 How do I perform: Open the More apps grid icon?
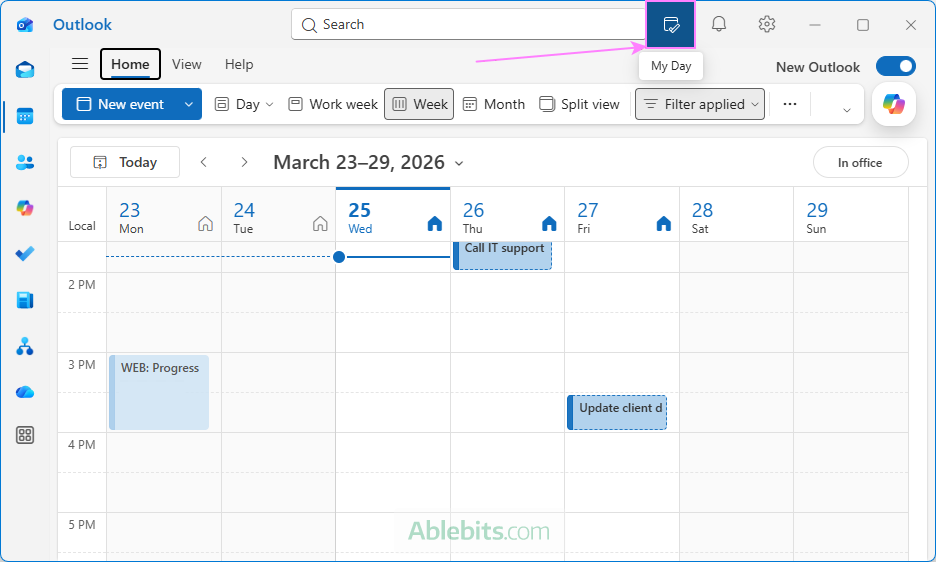[x=25, y=435]
